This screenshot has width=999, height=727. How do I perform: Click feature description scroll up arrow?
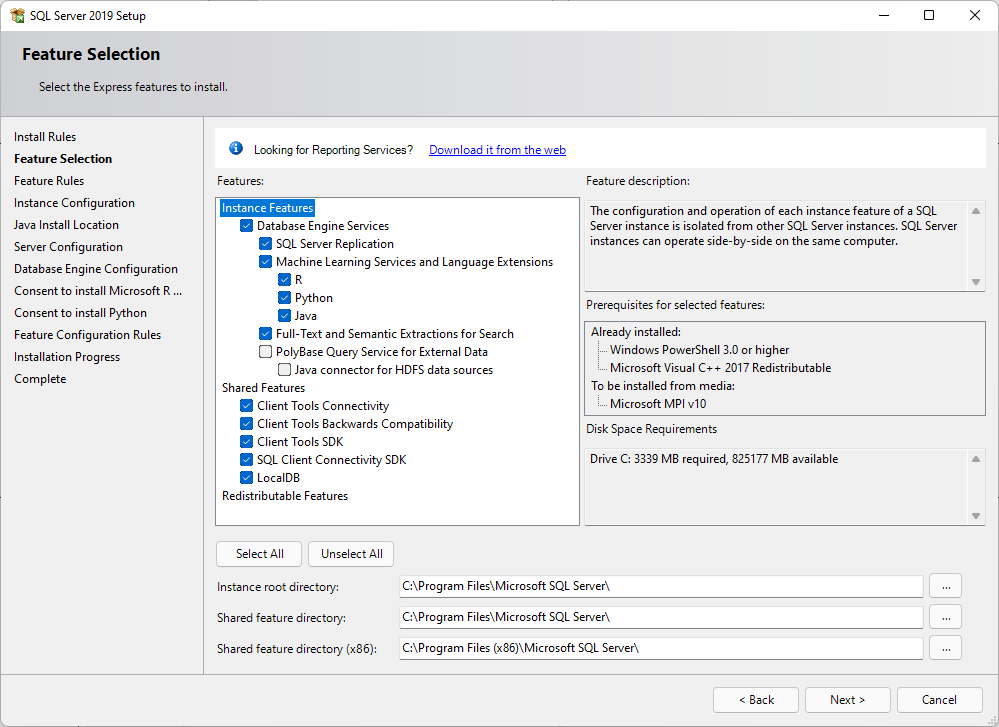pos(975,211)
